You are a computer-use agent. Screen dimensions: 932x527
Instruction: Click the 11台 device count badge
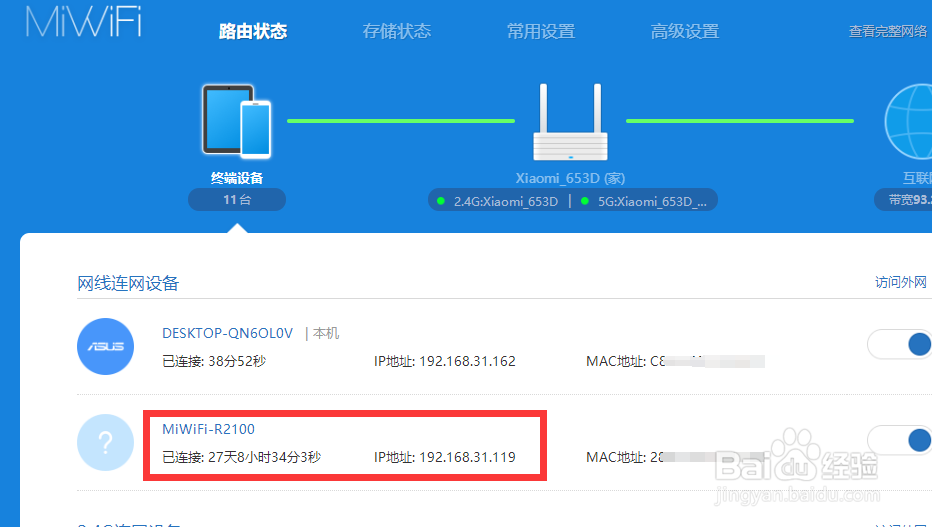tap(237, 200)
